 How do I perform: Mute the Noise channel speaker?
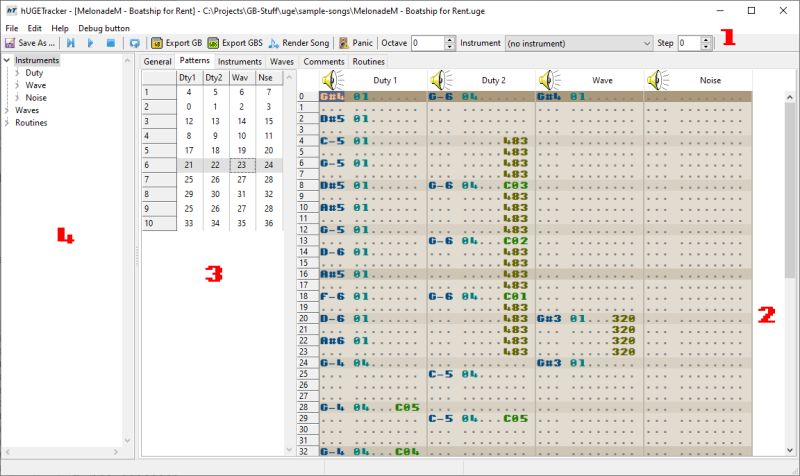(x=658, y=80)
